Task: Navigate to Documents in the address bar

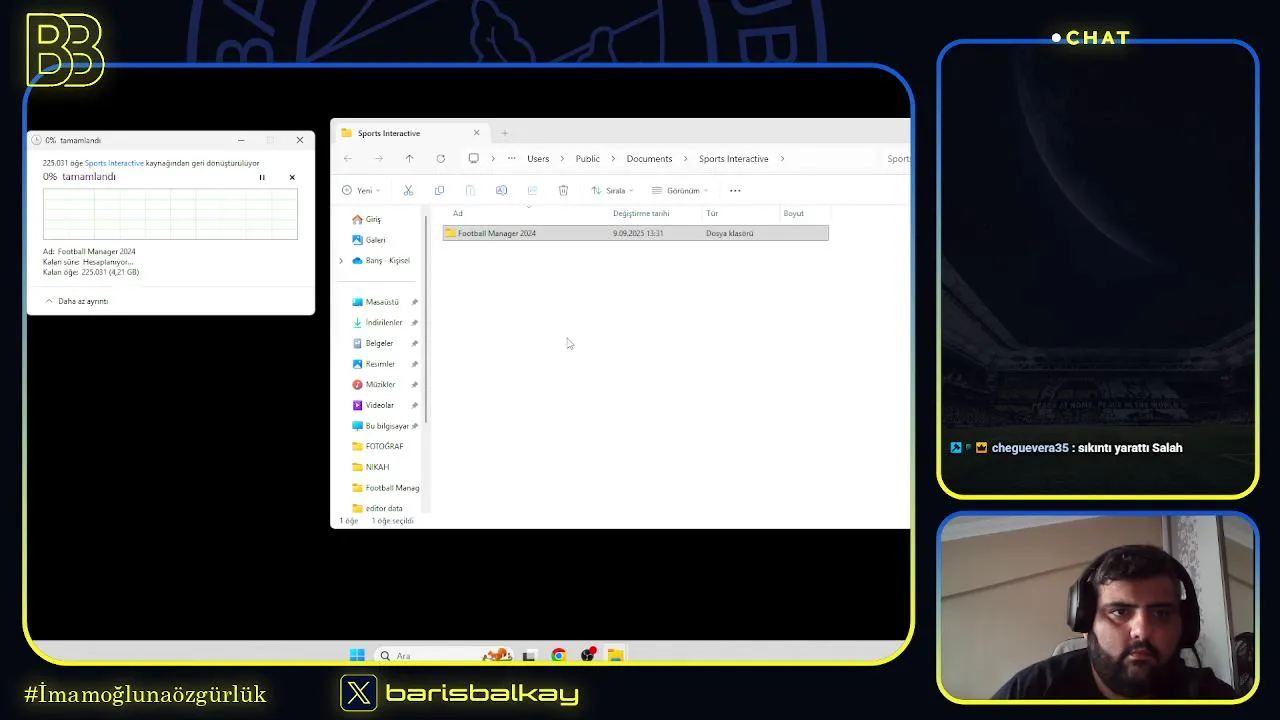Action: coord(649,159)
